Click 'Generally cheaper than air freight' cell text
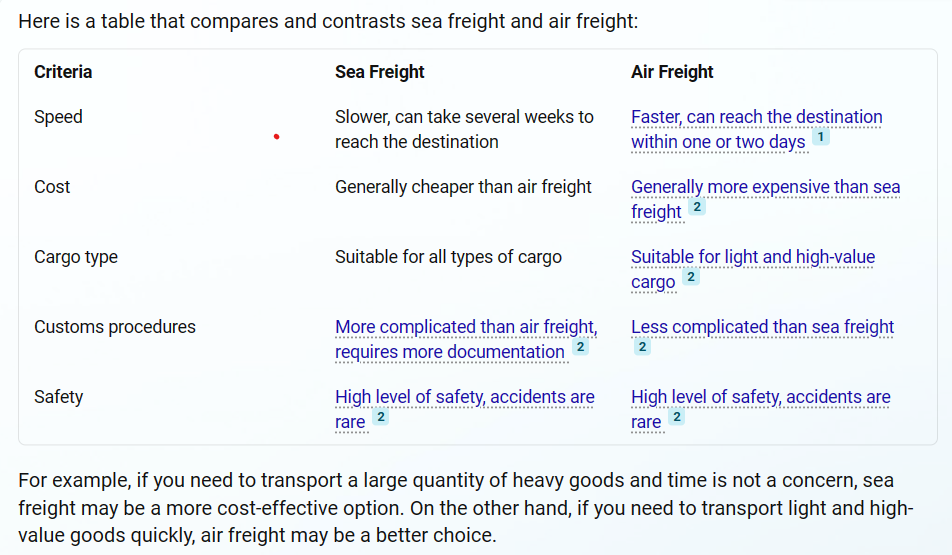This screenshot has height=555, width=952. (463, 187)
